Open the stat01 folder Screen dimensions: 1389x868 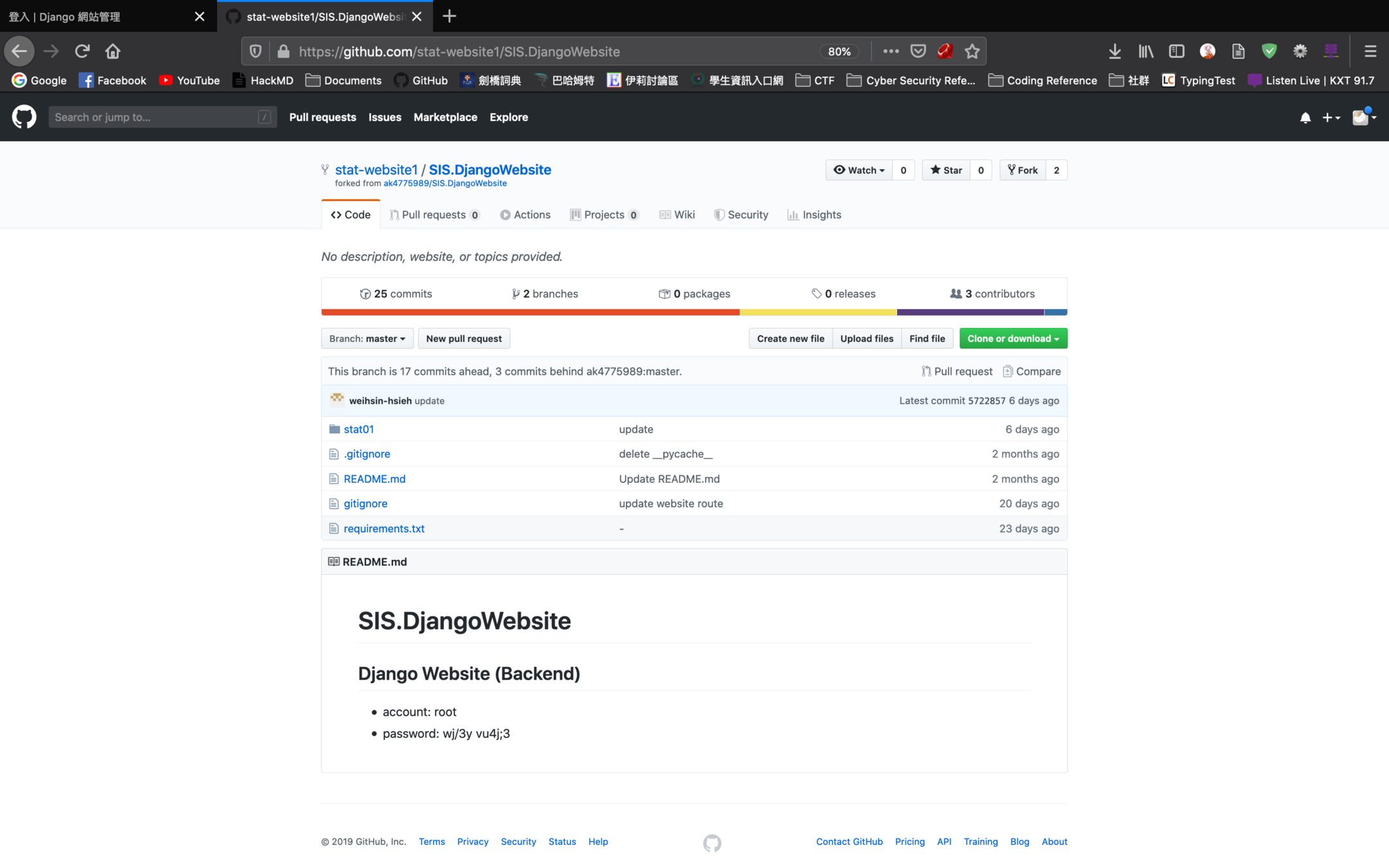358,429
